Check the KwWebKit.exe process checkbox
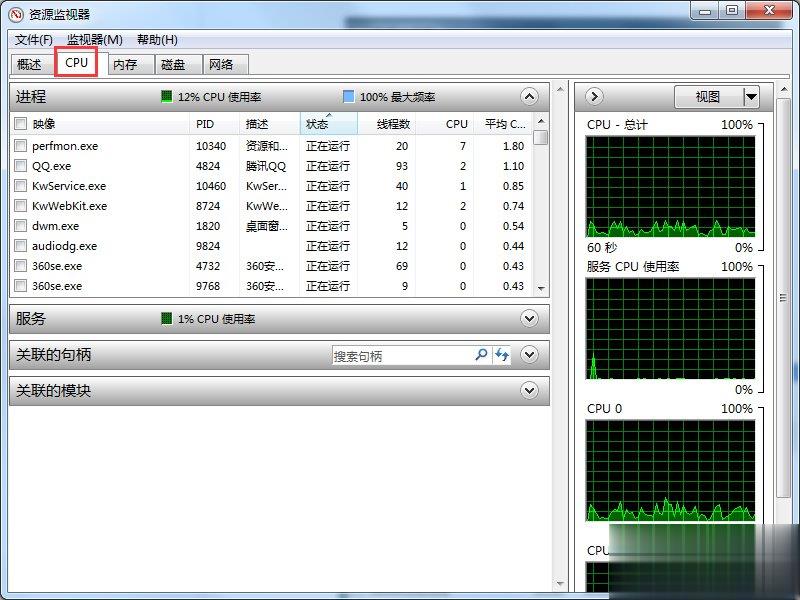 [20, 206]
